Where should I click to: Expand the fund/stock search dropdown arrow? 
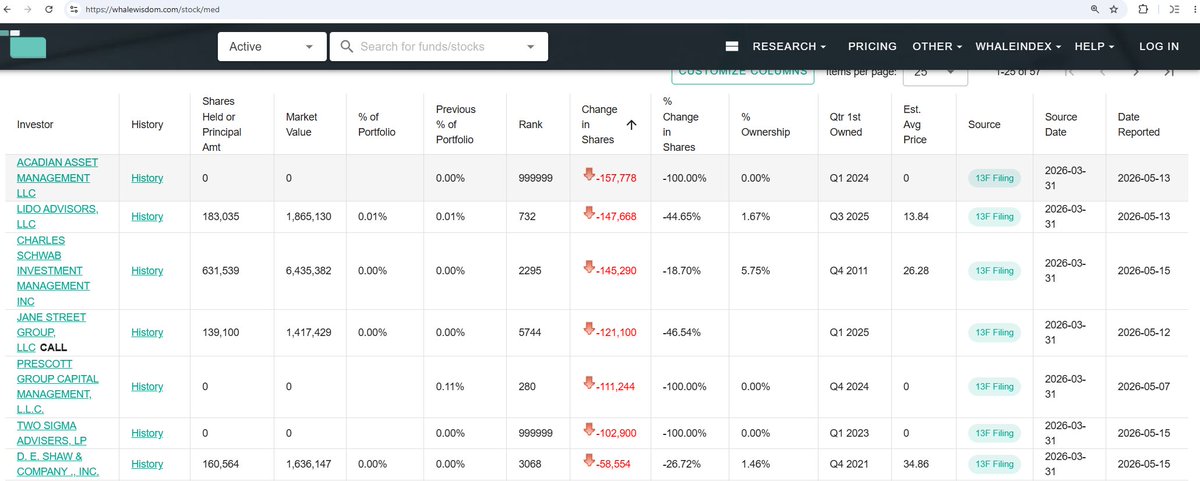pyautogui.click(x=530, y=47)
